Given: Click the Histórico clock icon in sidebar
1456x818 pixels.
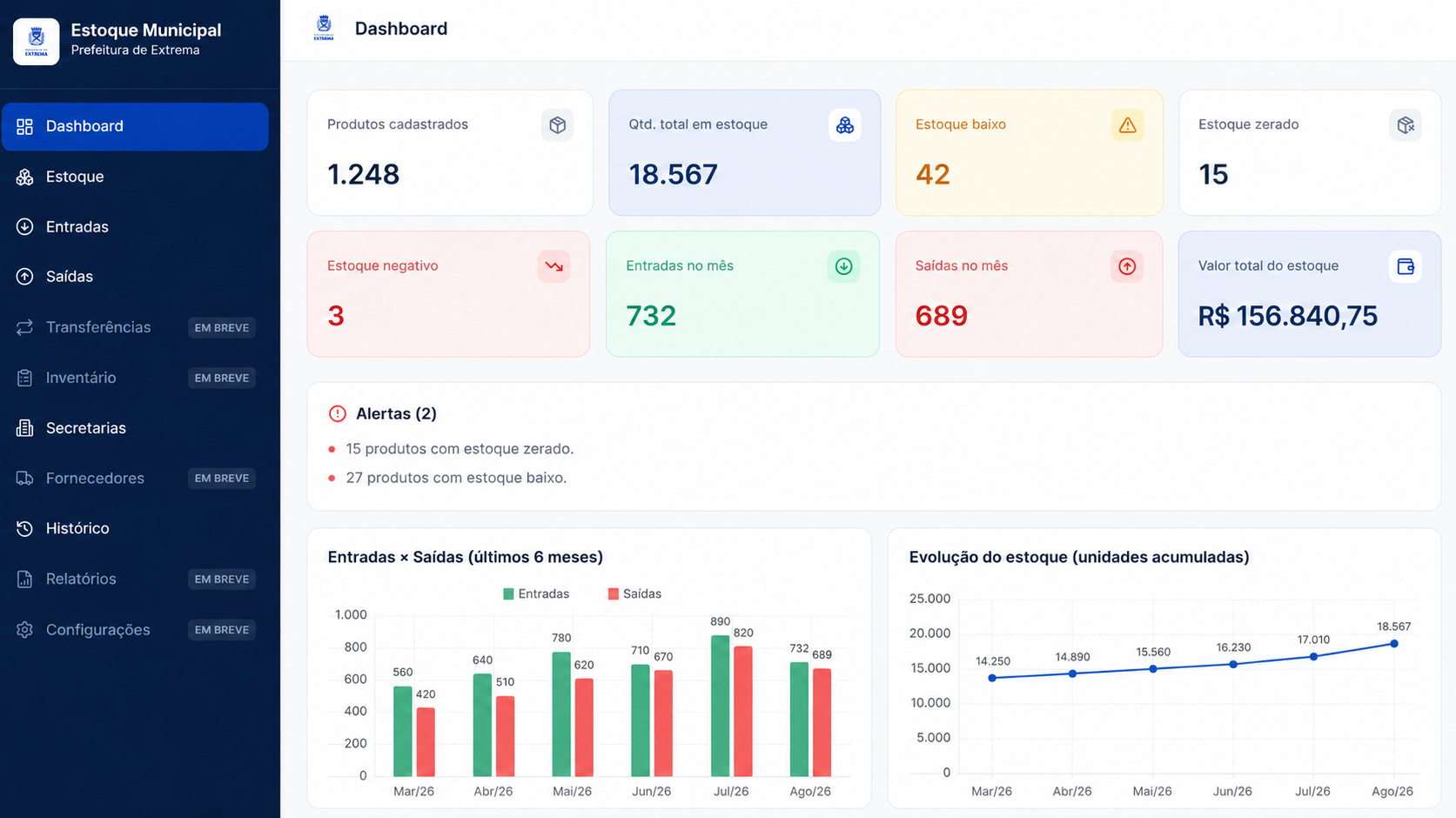Looking at the screenshot, I should [24, 528].
